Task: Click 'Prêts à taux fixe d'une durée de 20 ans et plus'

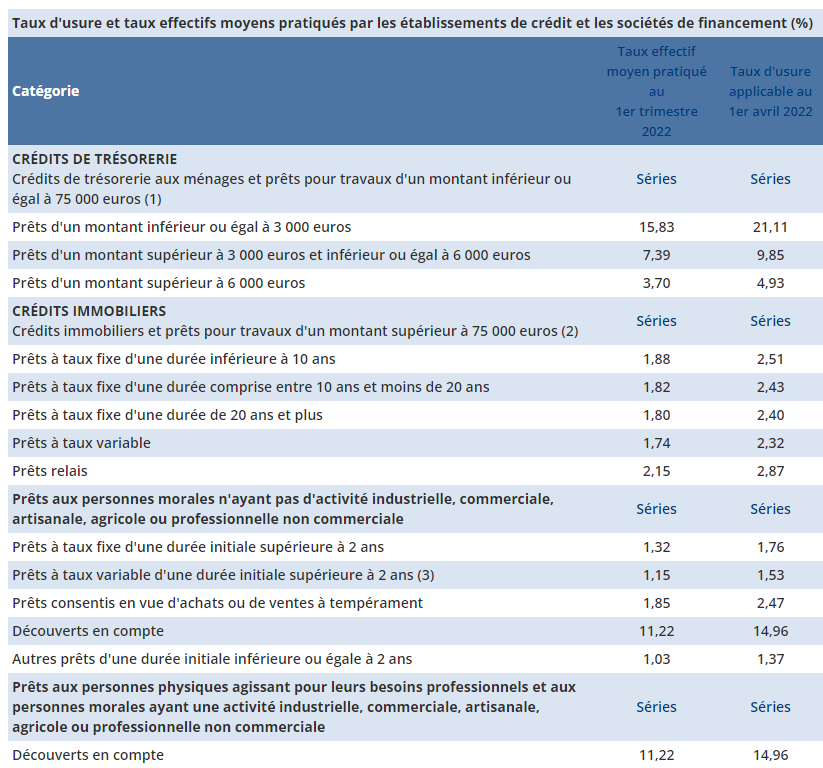Action: click(167, 415)
